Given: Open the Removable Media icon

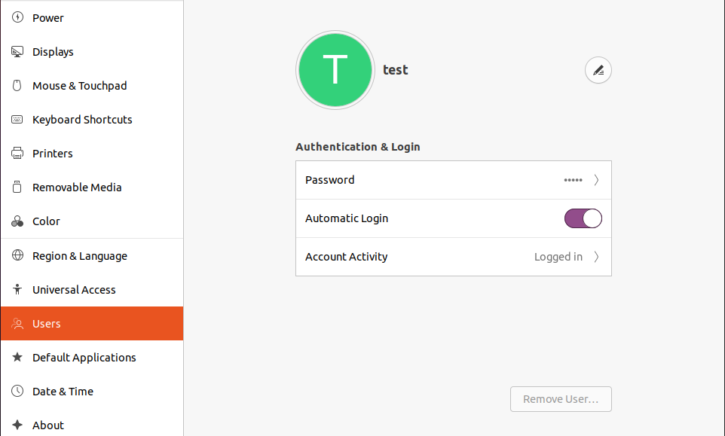Looking at the screenshot, I should [17, 187].
